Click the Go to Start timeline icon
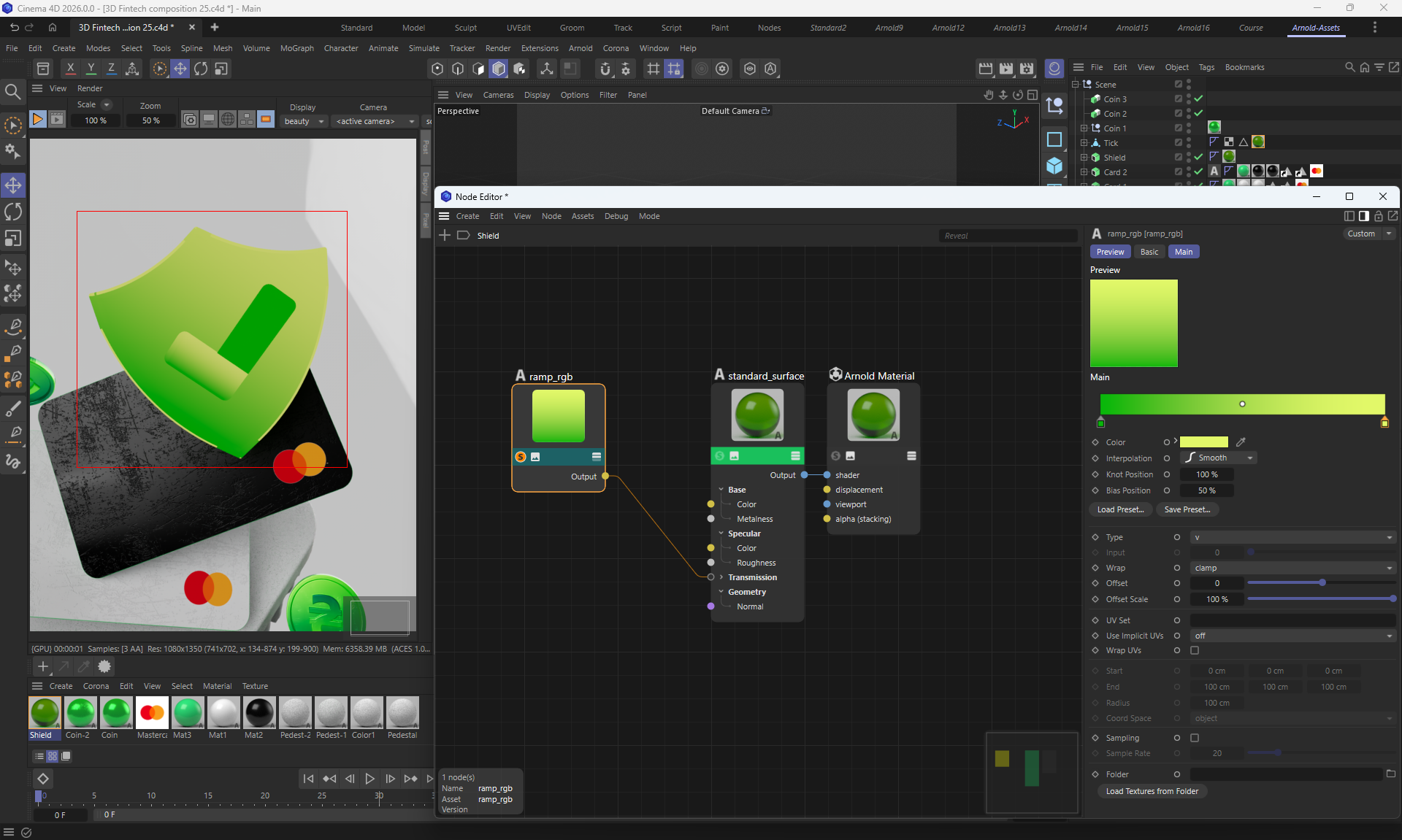 click(x=308, y=779)
